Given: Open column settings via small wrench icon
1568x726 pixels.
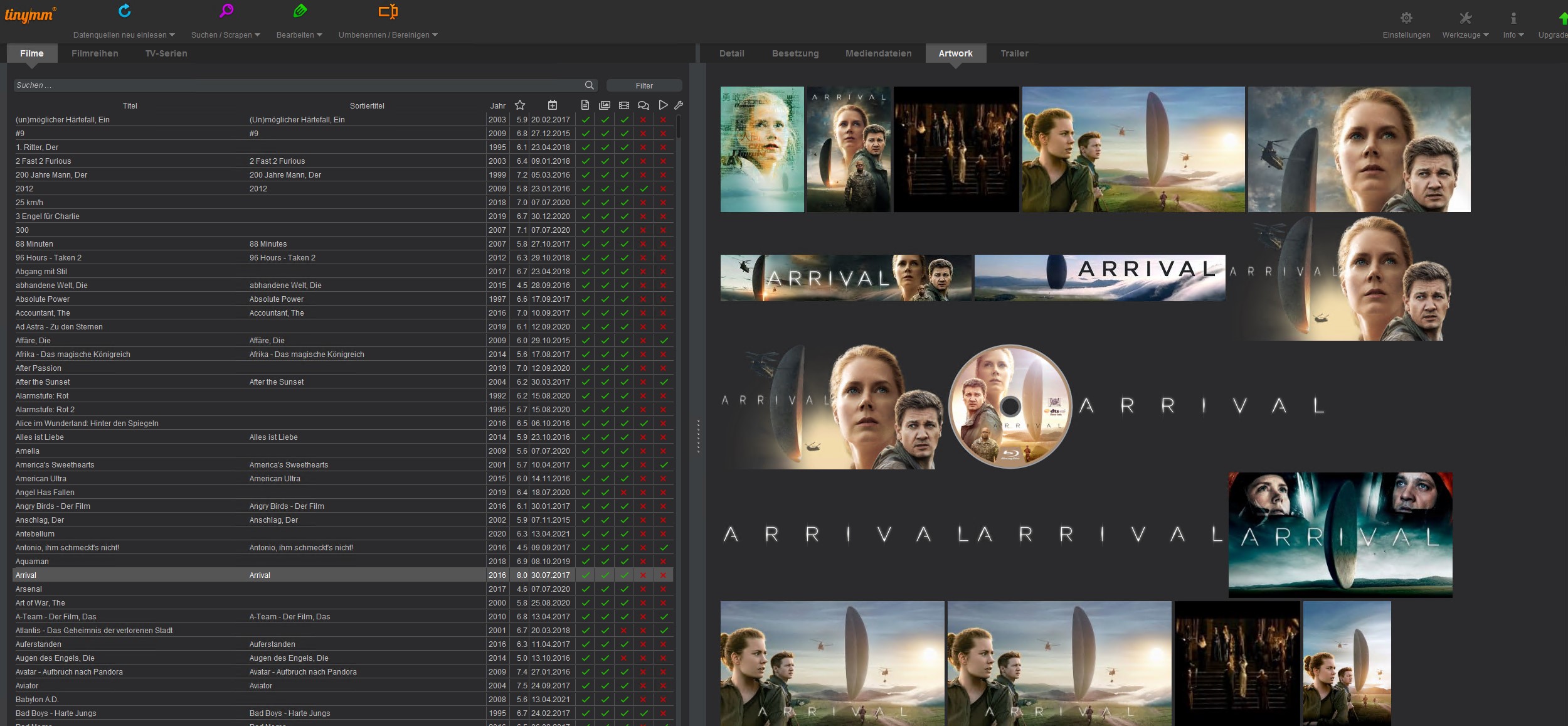Looking at the screenshot, I should (x=679, y=105).
